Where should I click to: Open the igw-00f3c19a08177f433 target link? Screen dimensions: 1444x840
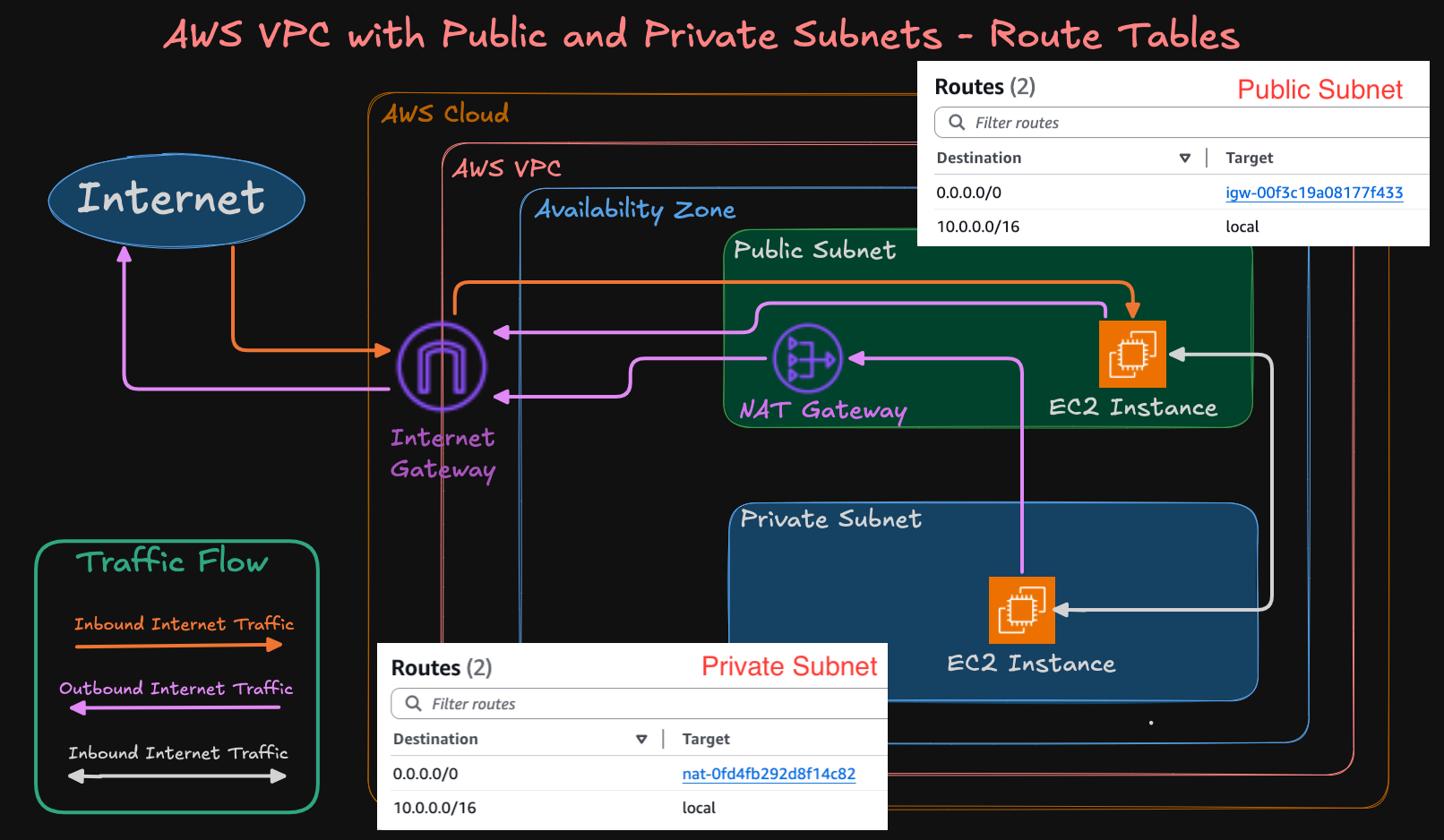click(1313, 193)
